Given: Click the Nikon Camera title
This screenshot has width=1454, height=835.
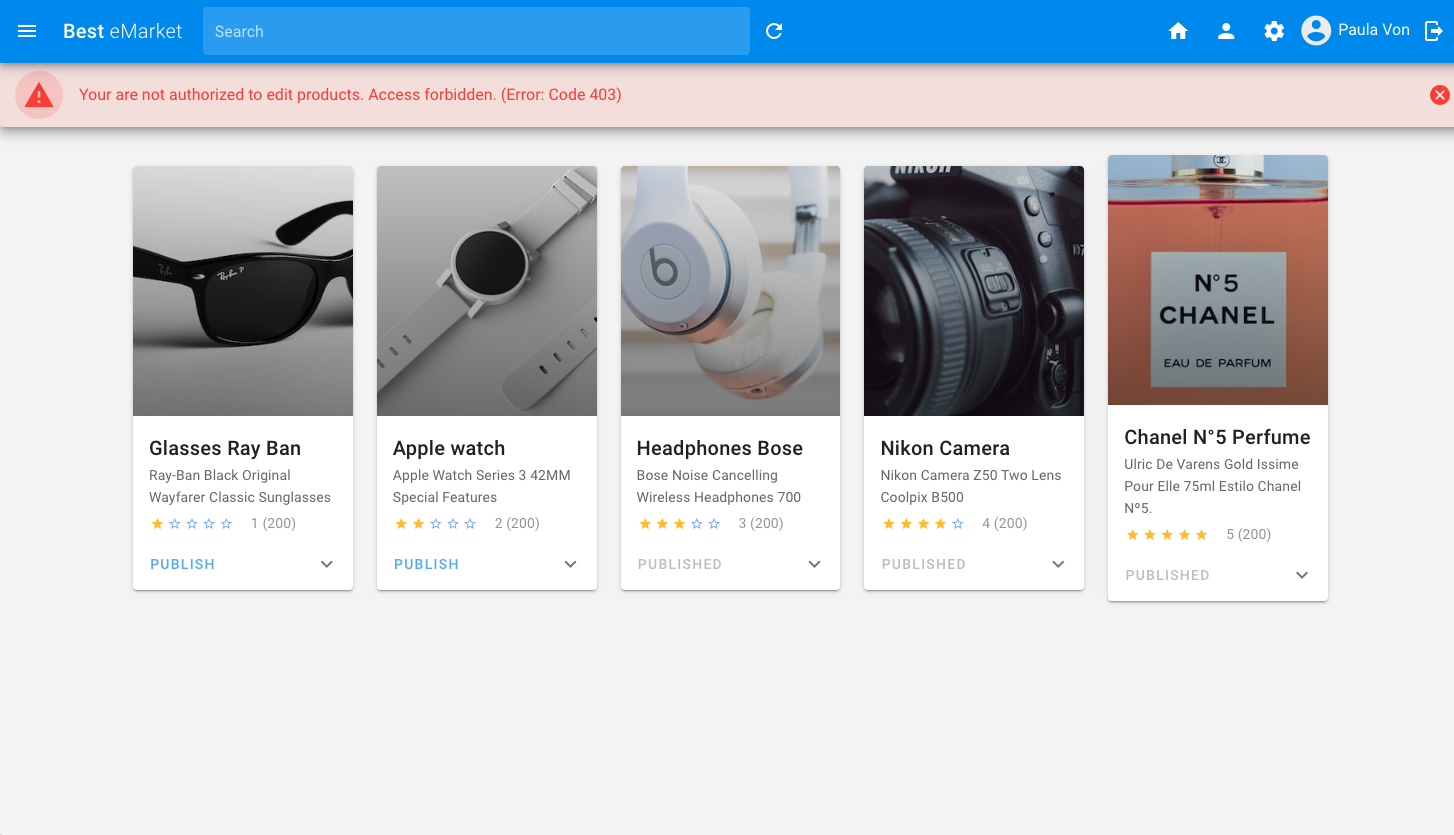Looking at the screenshot, I should [945, 448].
